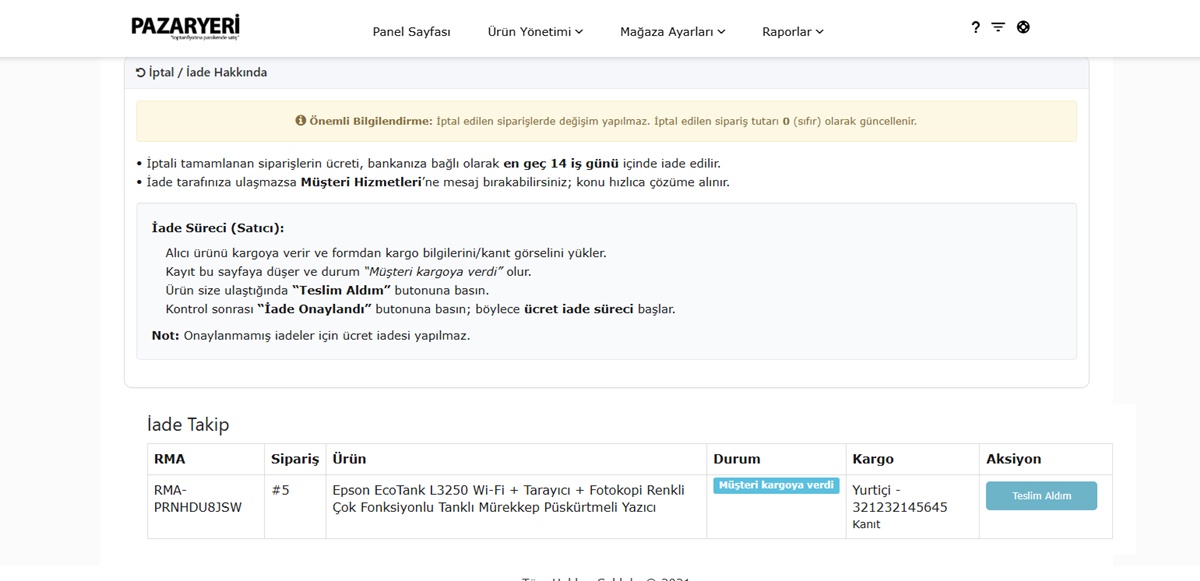1200x581 pixels.
Task: Select the Epson EcoTank L3250 product name
Action: tap(508, 498)
